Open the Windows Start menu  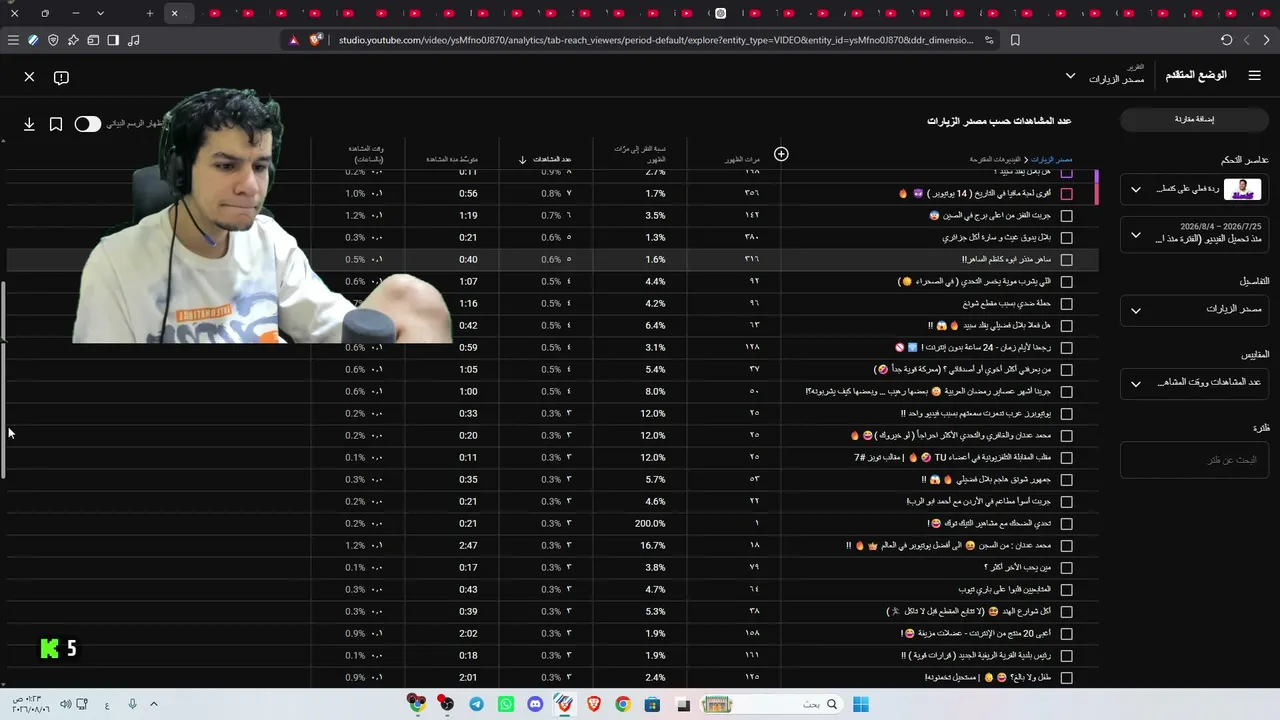pyautogui.click(x=860, y=705)
